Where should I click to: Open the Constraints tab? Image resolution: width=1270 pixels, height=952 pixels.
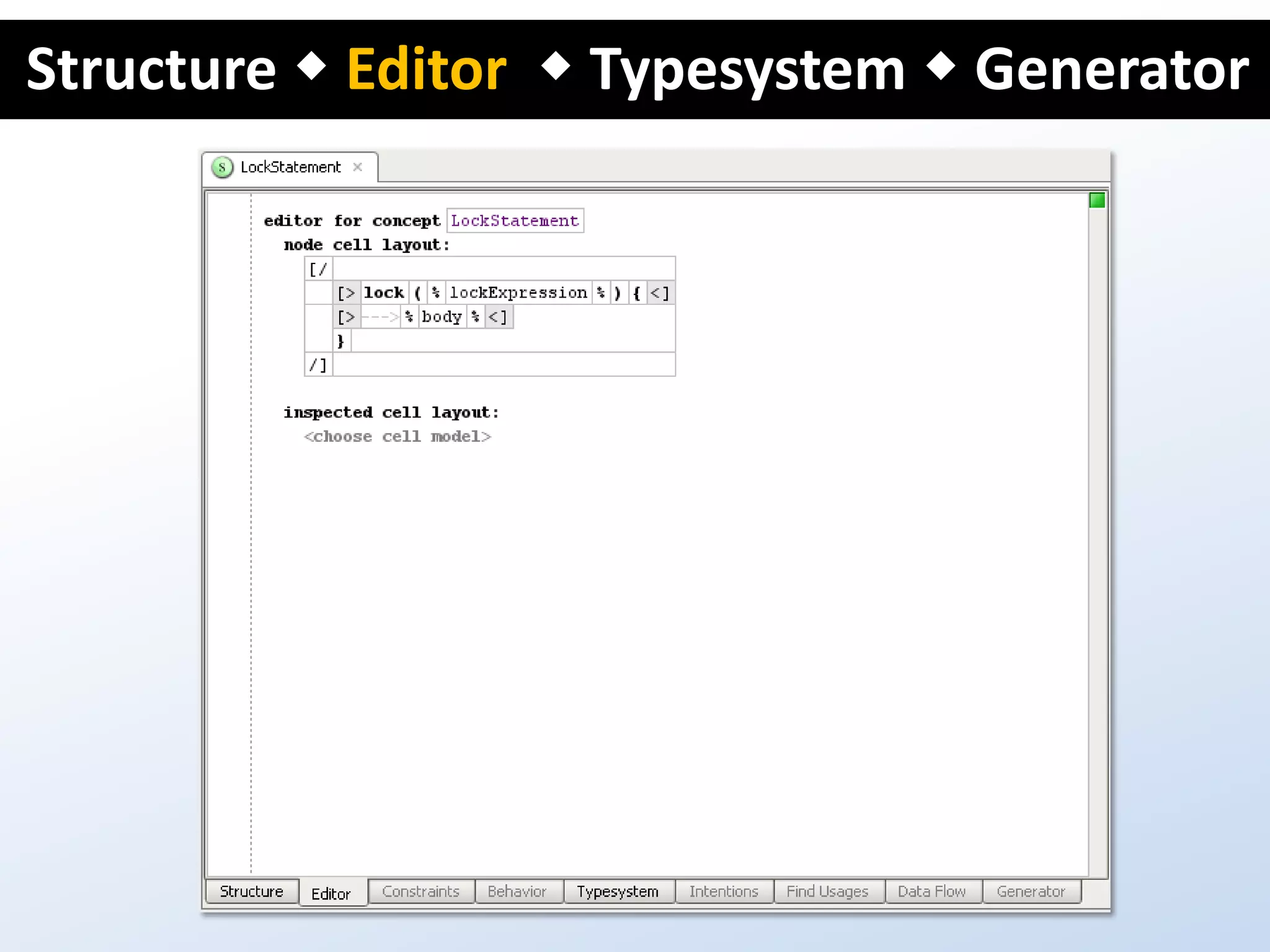(x=421, y=891)
